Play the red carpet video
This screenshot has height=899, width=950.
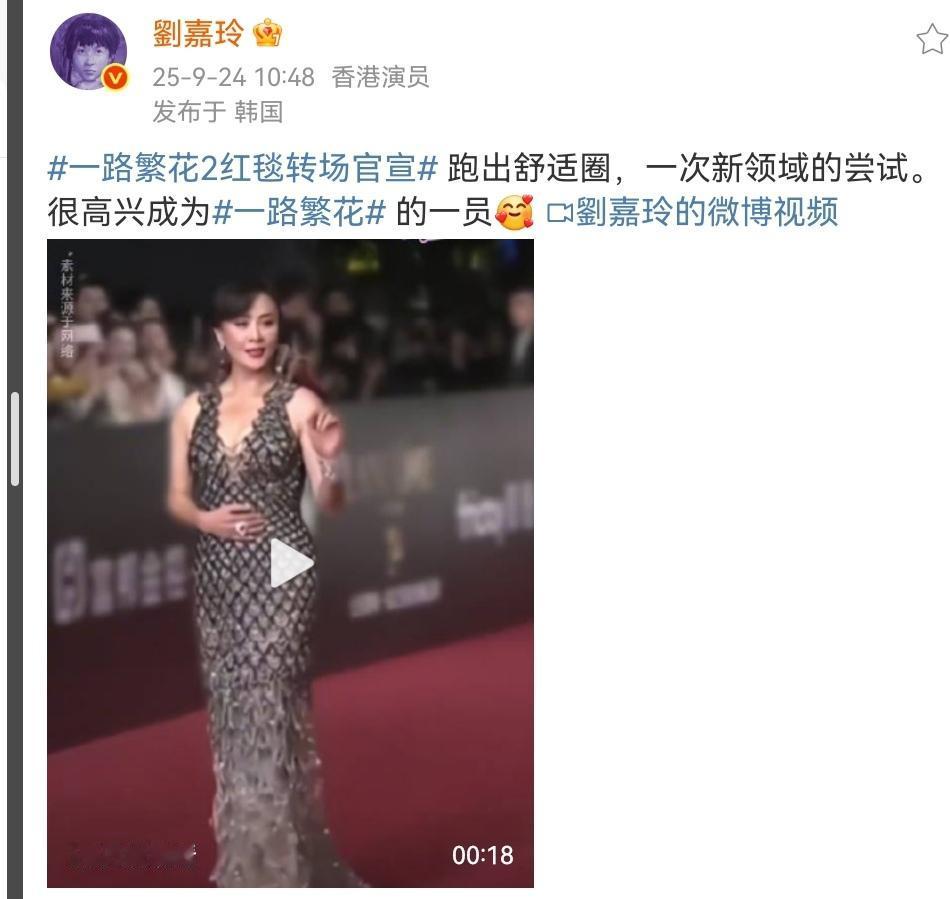coord(291,563)
